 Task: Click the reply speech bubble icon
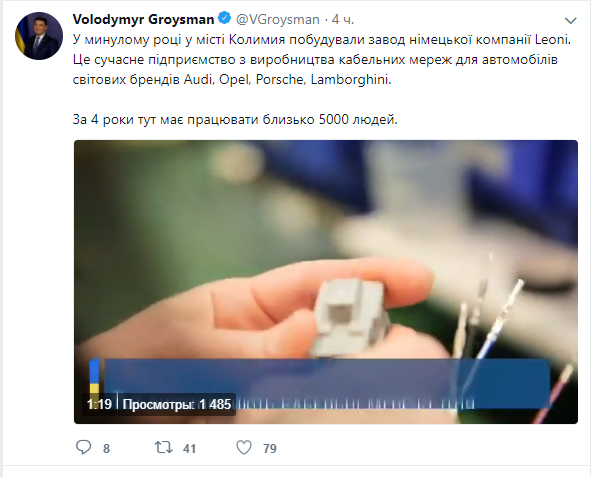click(x=83, y=447)
